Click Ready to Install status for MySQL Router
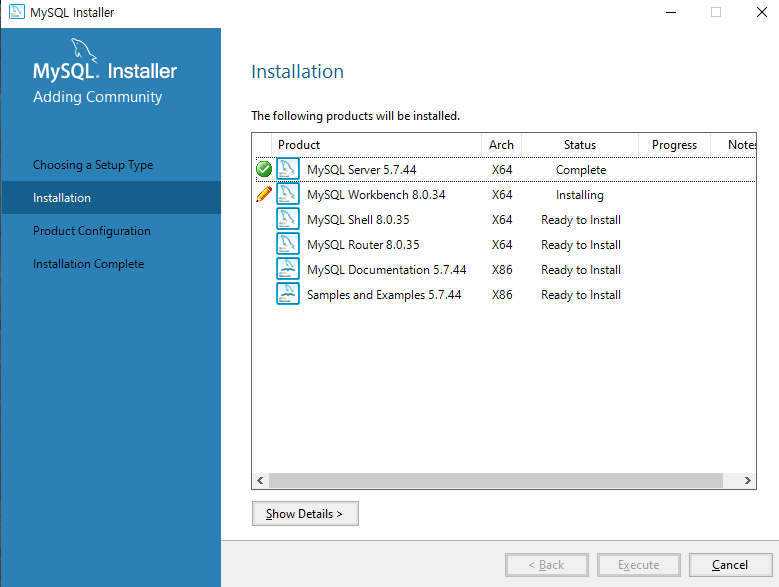 [x=581, y=245]
